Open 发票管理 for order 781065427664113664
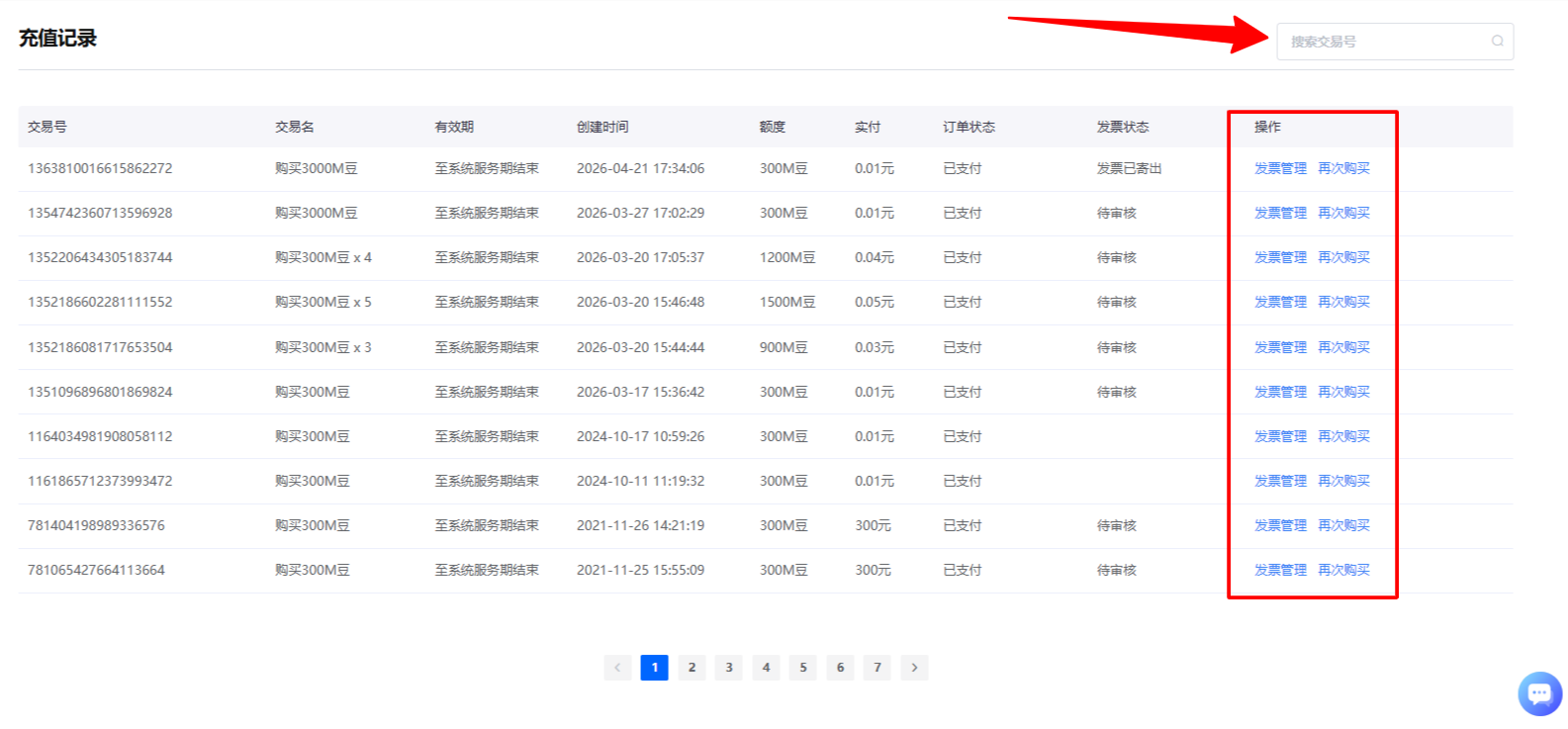This screenshot has height=729, width=1568. pos(1280,570)
